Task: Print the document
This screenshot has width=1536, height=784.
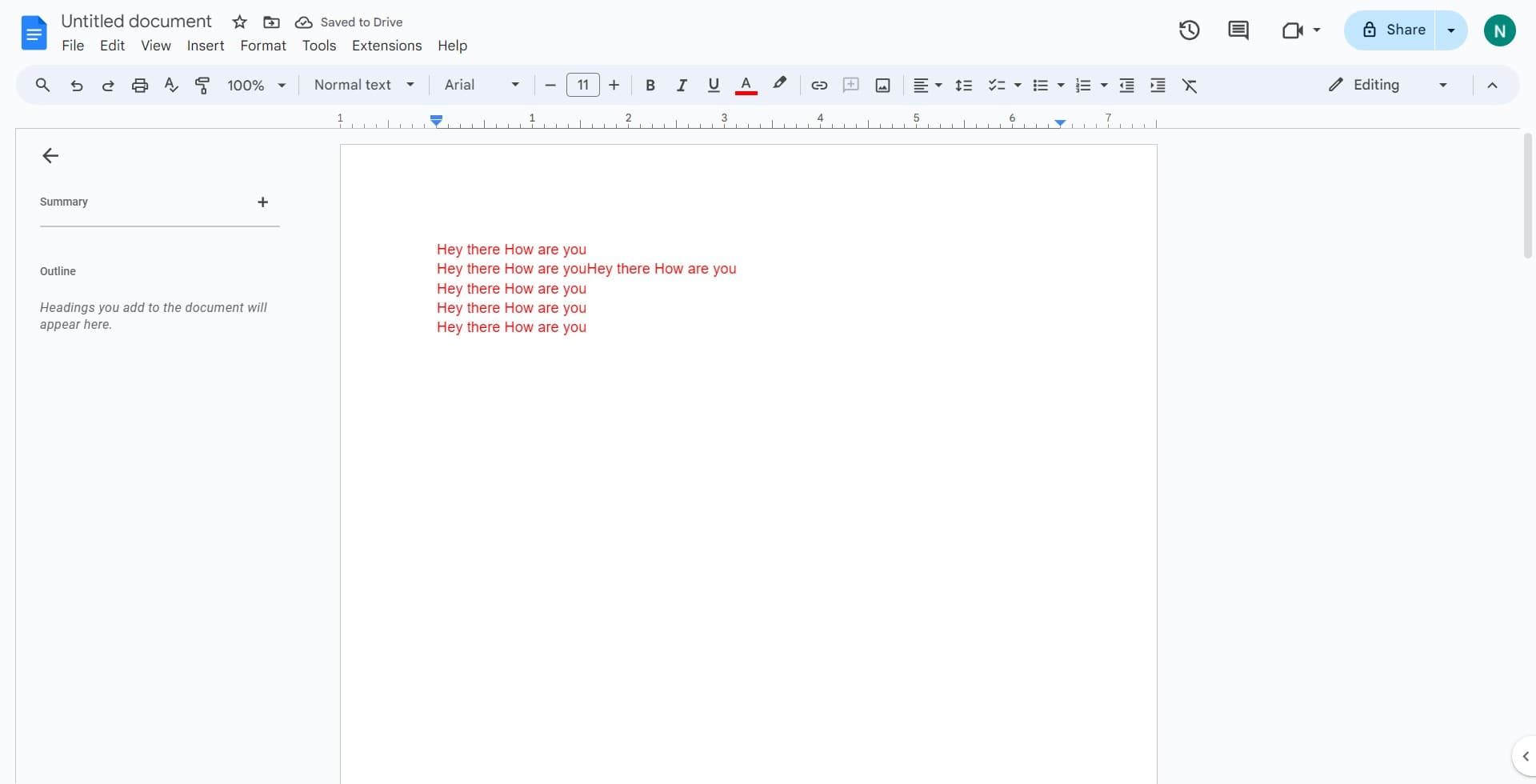Action: click(140, 85)
